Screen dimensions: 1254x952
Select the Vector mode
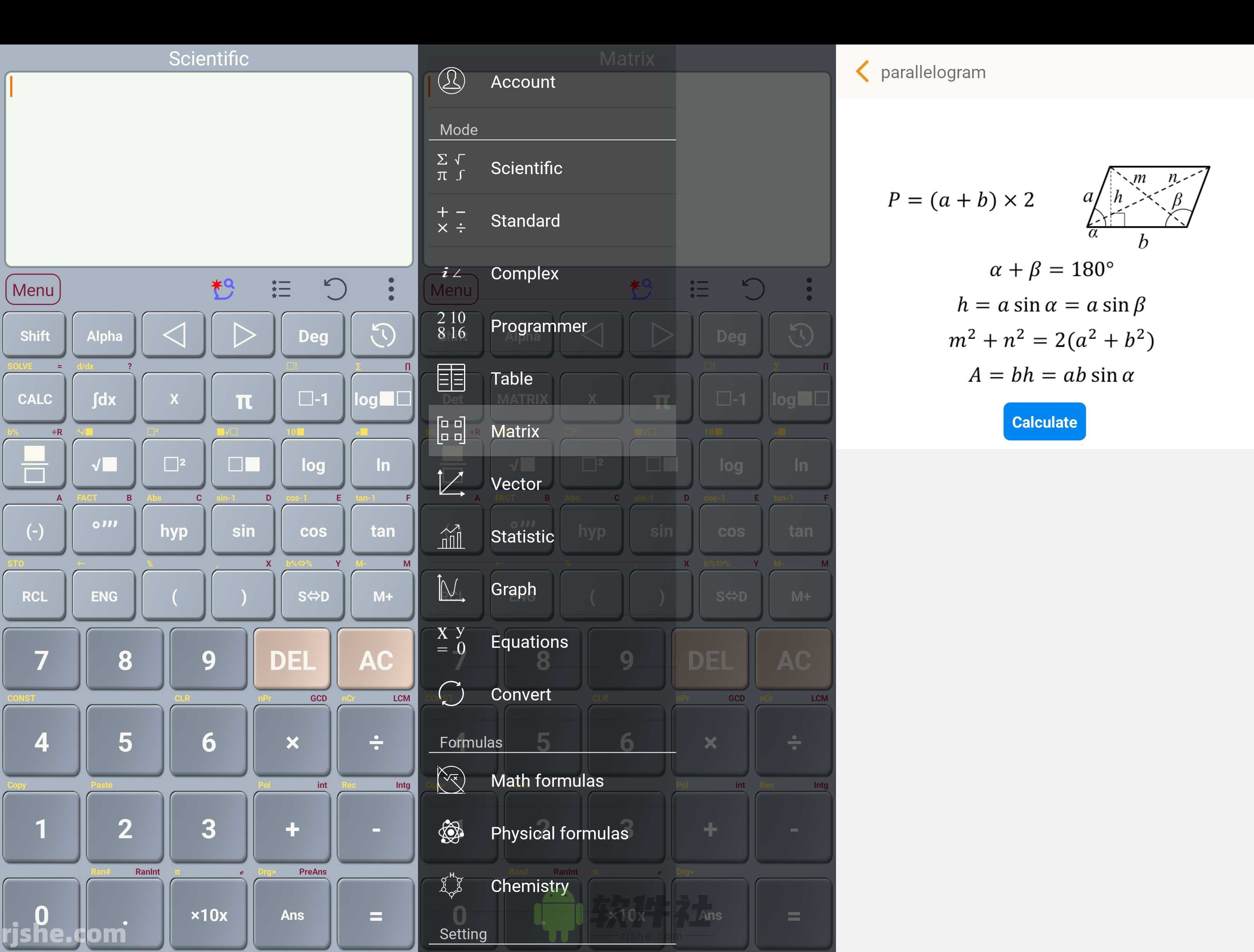515,484
